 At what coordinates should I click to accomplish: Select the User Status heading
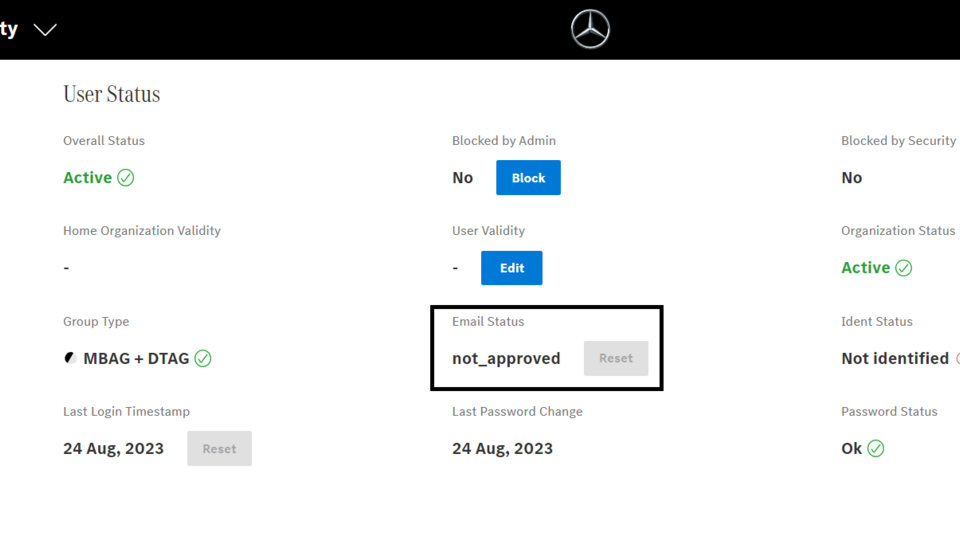click(x=111, y=94)
